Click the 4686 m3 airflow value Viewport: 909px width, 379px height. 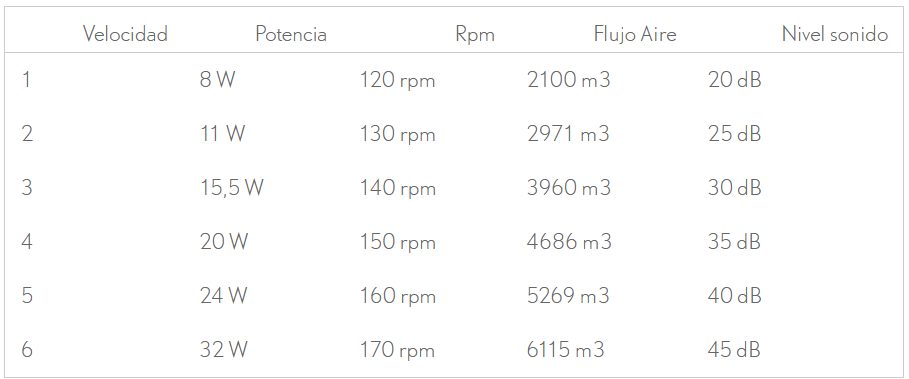(x=569, y=242)
